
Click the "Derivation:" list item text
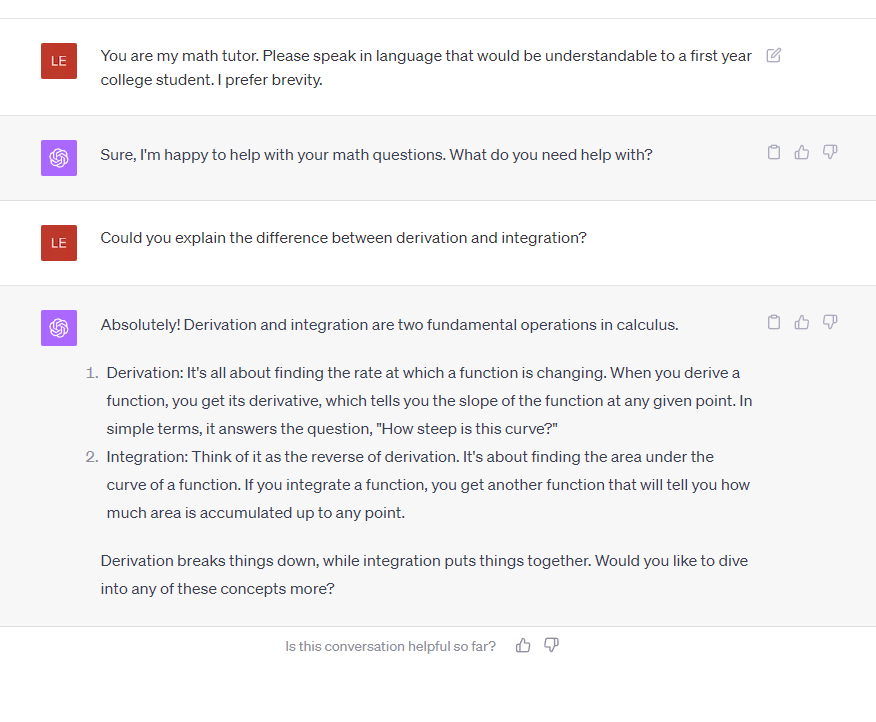429,401
